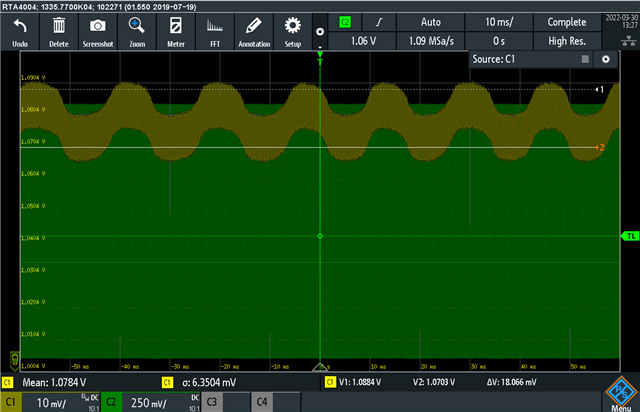Image resolution: width=640 pixels, height=412 pixels.
Task: Click σ: 6.3504 mV measurement
Action: (x=209, y=383)
